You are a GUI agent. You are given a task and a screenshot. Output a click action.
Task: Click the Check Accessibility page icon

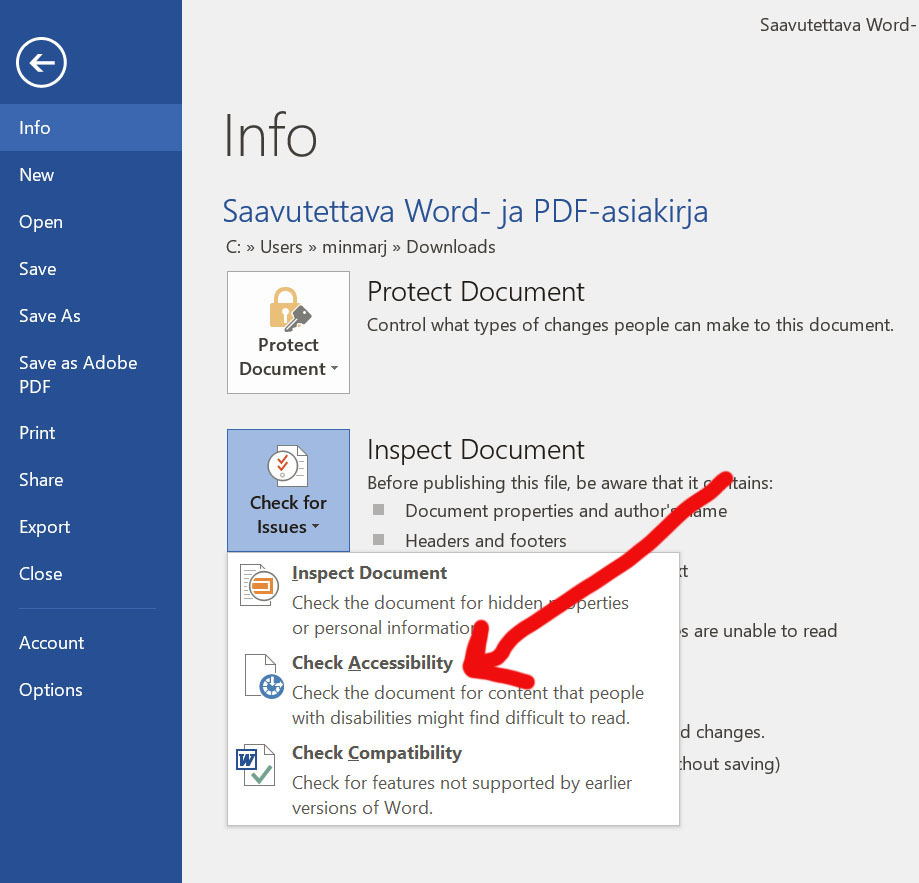264,676
